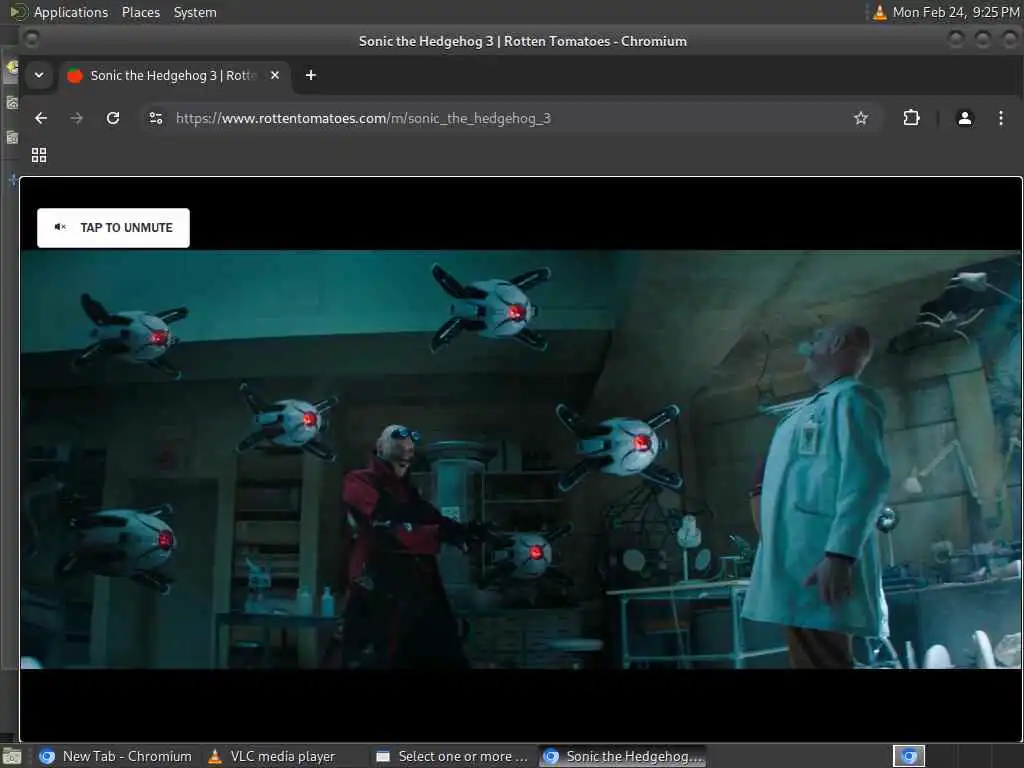The height and width of the screenshot is (768, 1024).
Task: Bookmark this page with the star icon
Action: coord(861,118)
